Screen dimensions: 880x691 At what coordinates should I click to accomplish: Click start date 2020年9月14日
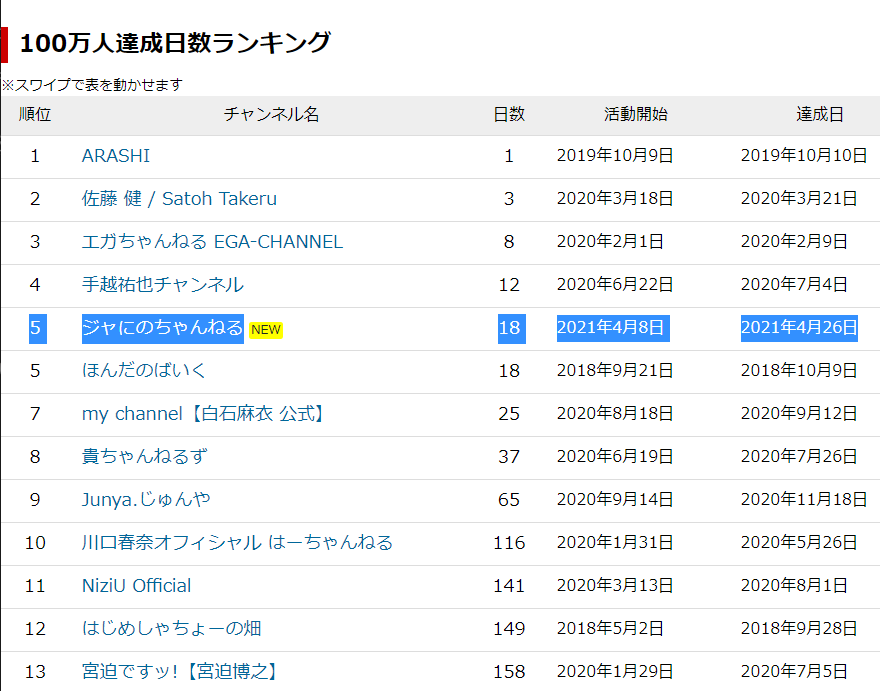tap(615, 500)
